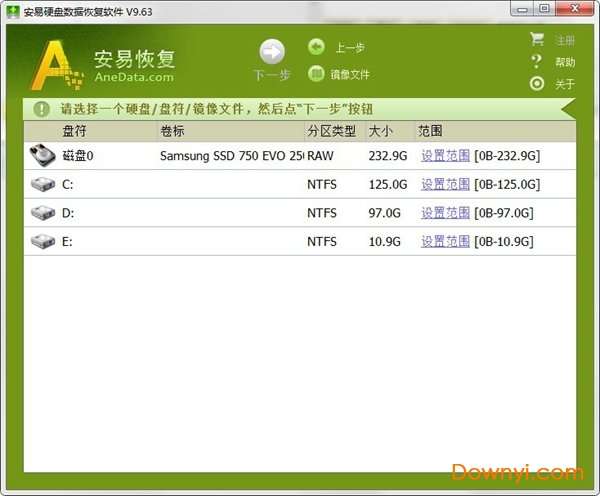The image size is (600, 496).
Task: Click the About circle icon
Action: [537, 83]
